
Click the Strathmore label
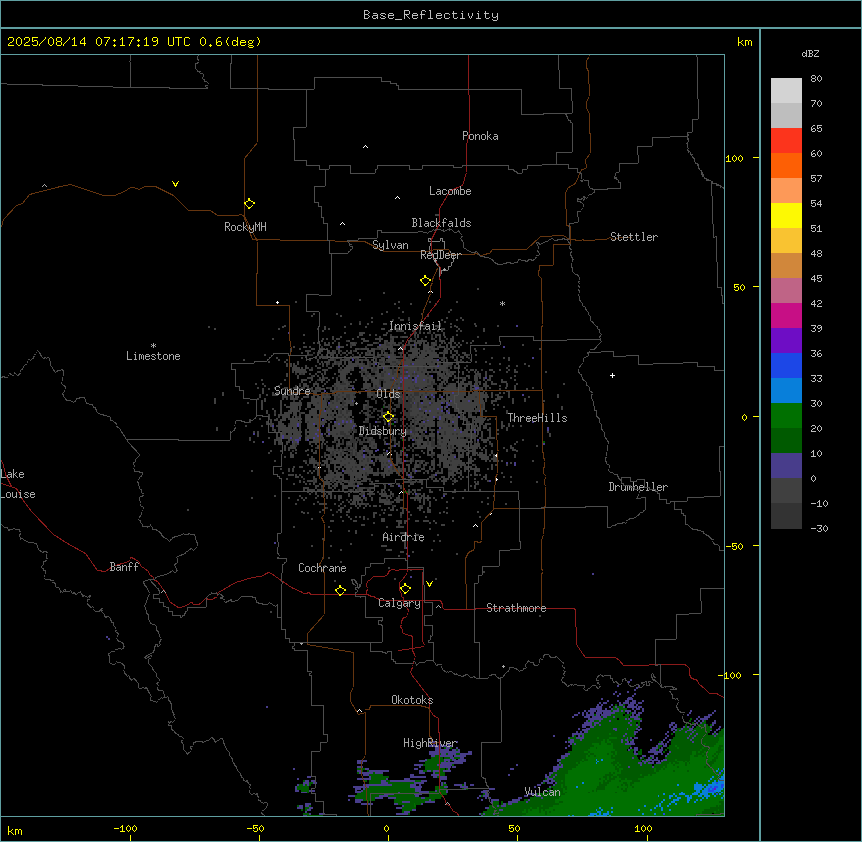click(516, 608)
